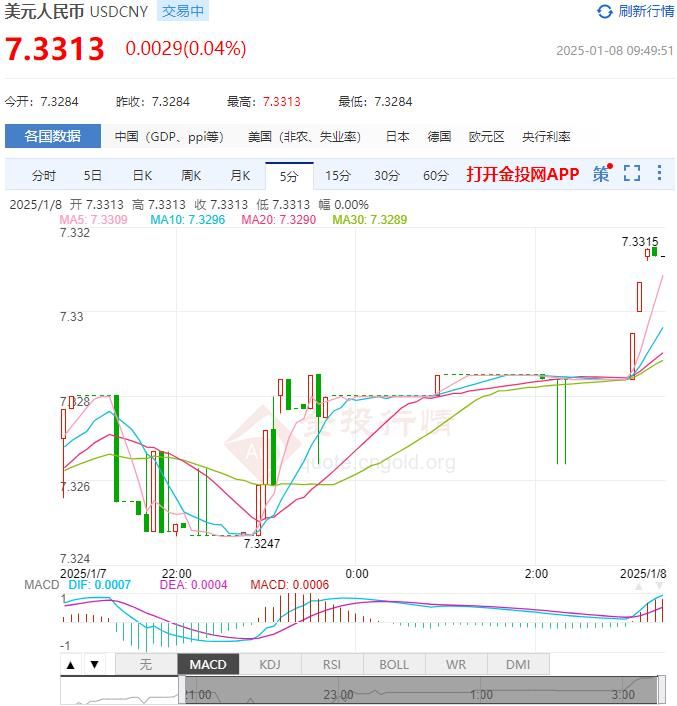Select the 无 (none) indicator option
The height and width of the screenshot is (706, 677).
pyautogui.click(x=146, y=664)
